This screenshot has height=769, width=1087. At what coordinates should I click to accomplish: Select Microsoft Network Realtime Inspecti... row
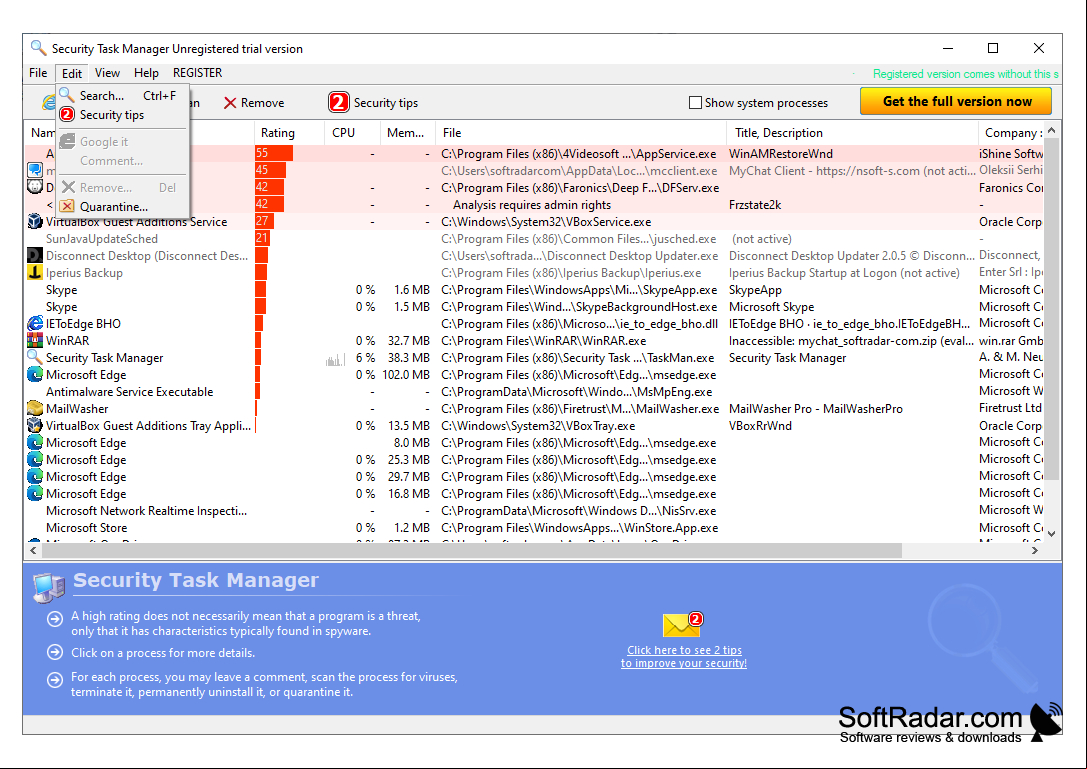534,510
